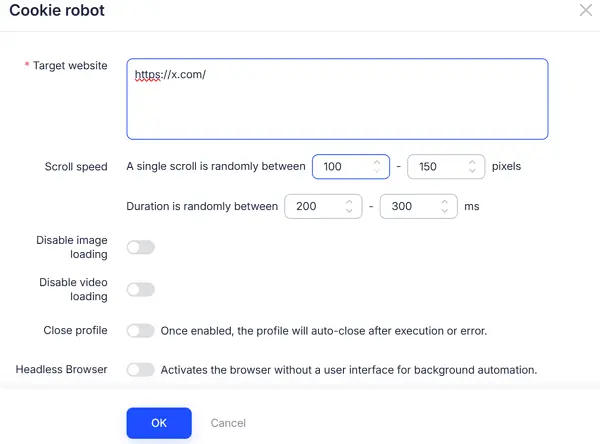Increase the maximum duration value
The height and width of the screenshot is (444, 600).
pyautogui.click(x=444, y=201)
